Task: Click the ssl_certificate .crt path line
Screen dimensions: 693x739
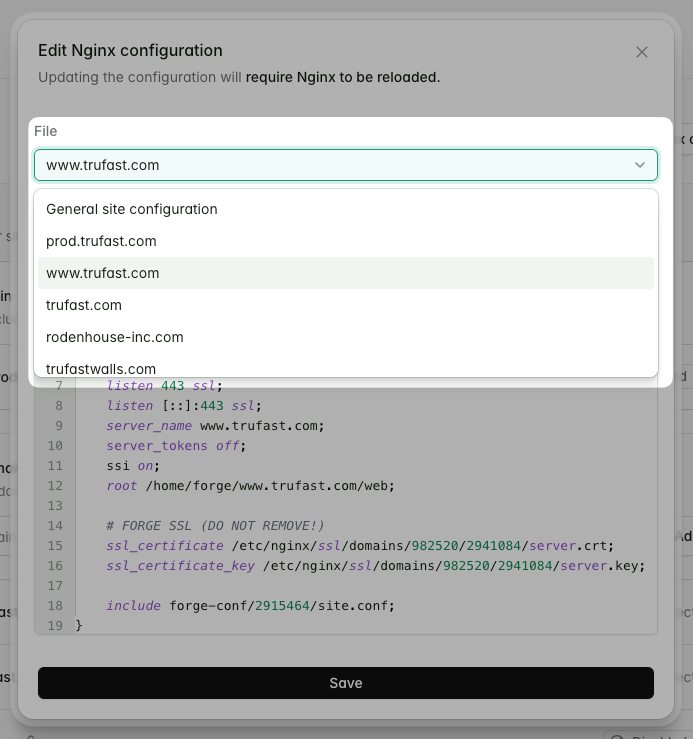Action: pos(360,546)
